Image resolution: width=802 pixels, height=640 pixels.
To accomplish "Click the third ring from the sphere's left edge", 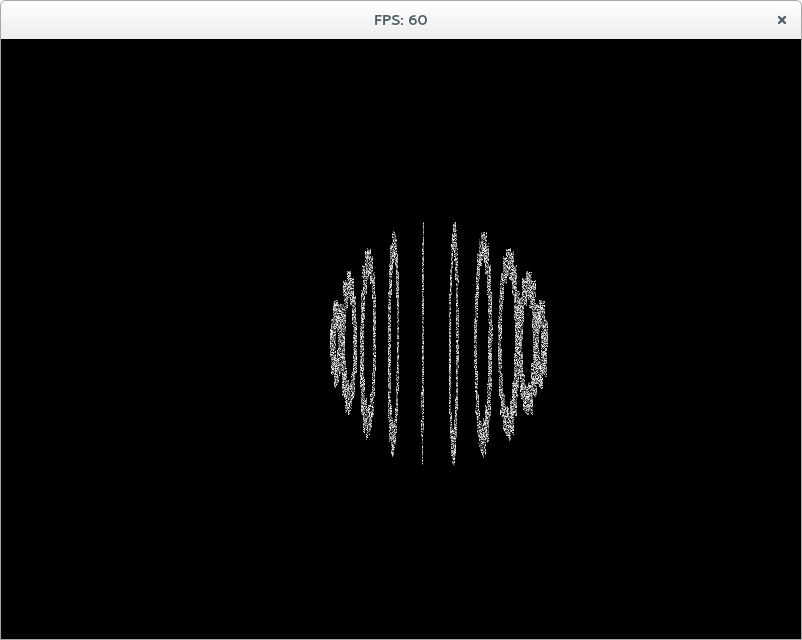I will 368,344.
